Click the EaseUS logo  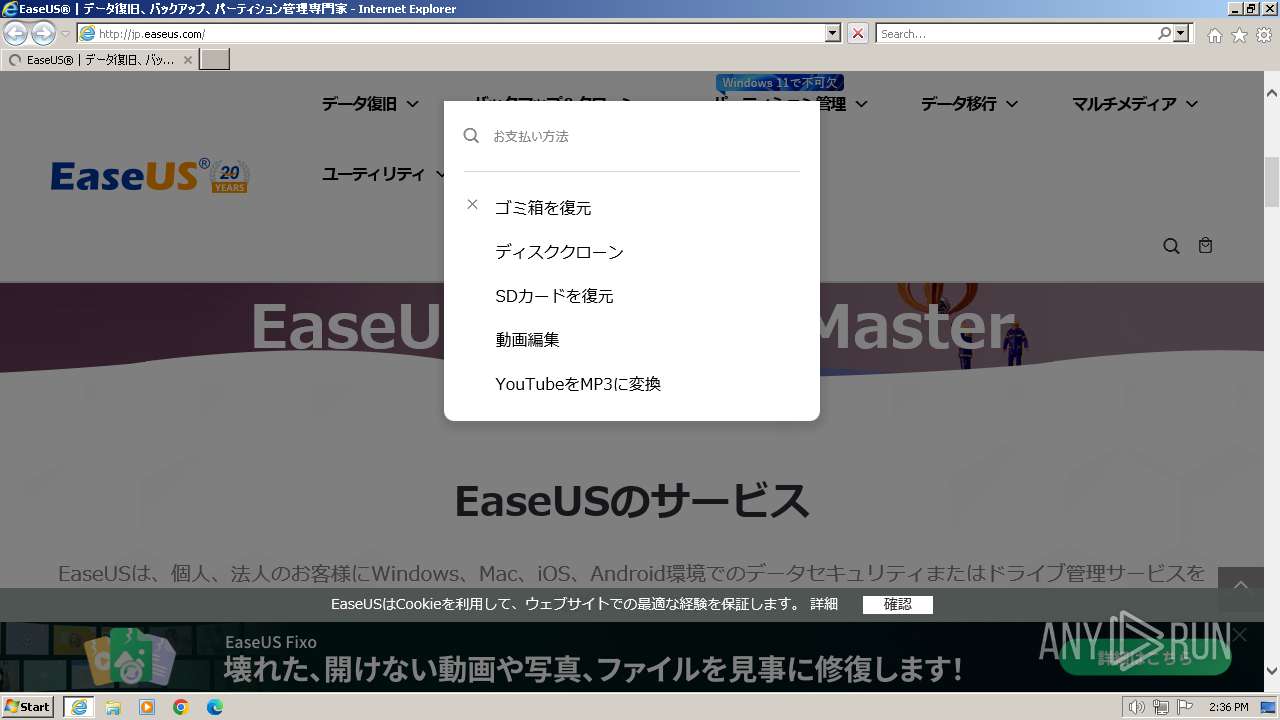[131, 176]
